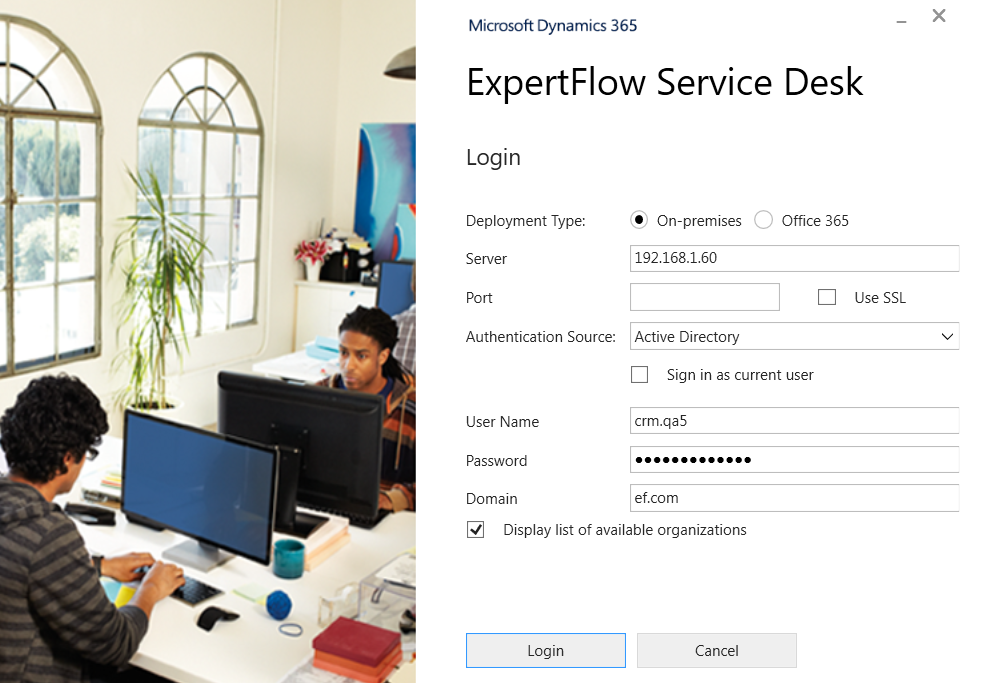Click the office photo on the left
989x683 pixels.
click(207, 341)
